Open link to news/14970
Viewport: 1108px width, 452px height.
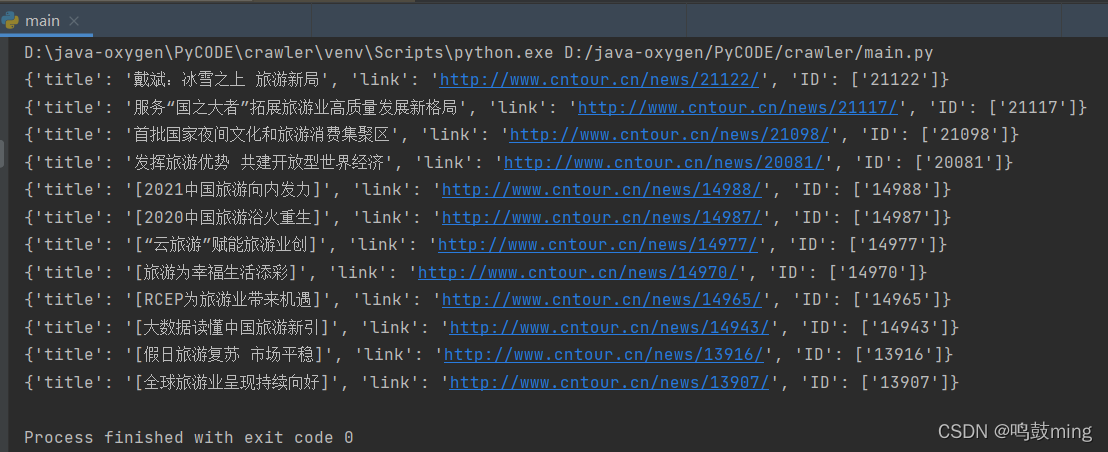pos(578,273)
